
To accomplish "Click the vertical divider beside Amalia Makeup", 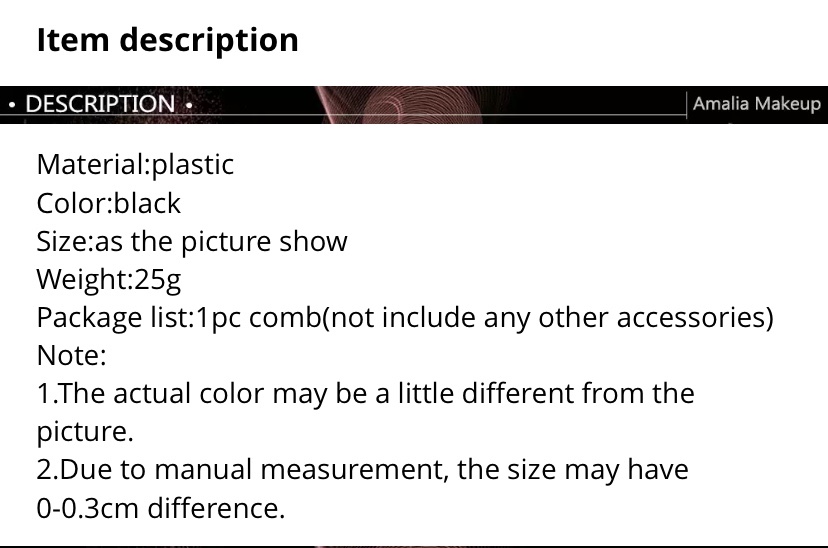I will tap(686, 105).
